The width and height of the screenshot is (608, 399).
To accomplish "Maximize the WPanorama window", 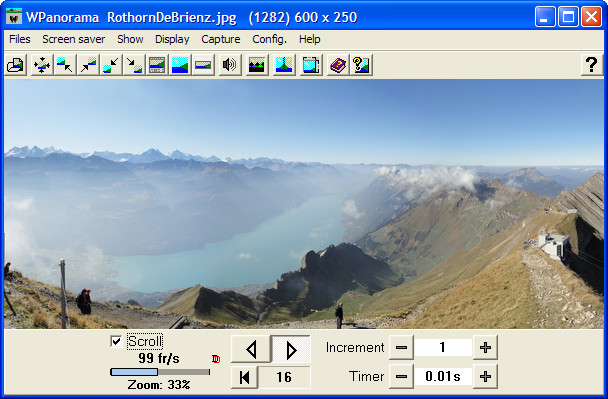I will click(x=568, y=17).
